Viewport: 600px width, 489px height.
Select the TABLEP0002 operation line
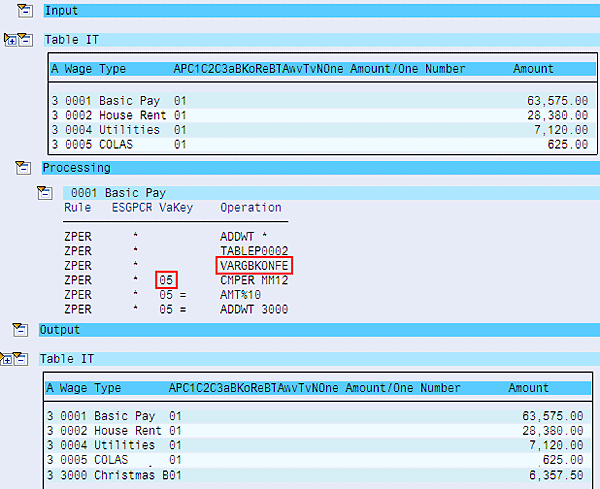click(x=253, y=251)
